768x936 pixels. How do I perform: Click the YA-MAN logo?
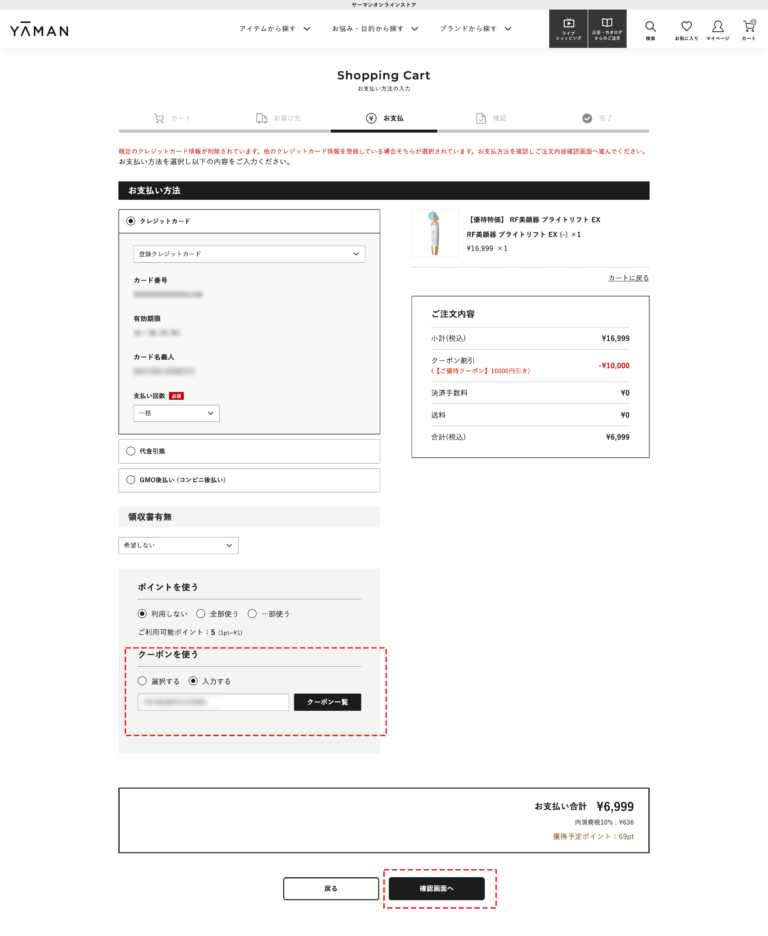(x=40, y=30)
